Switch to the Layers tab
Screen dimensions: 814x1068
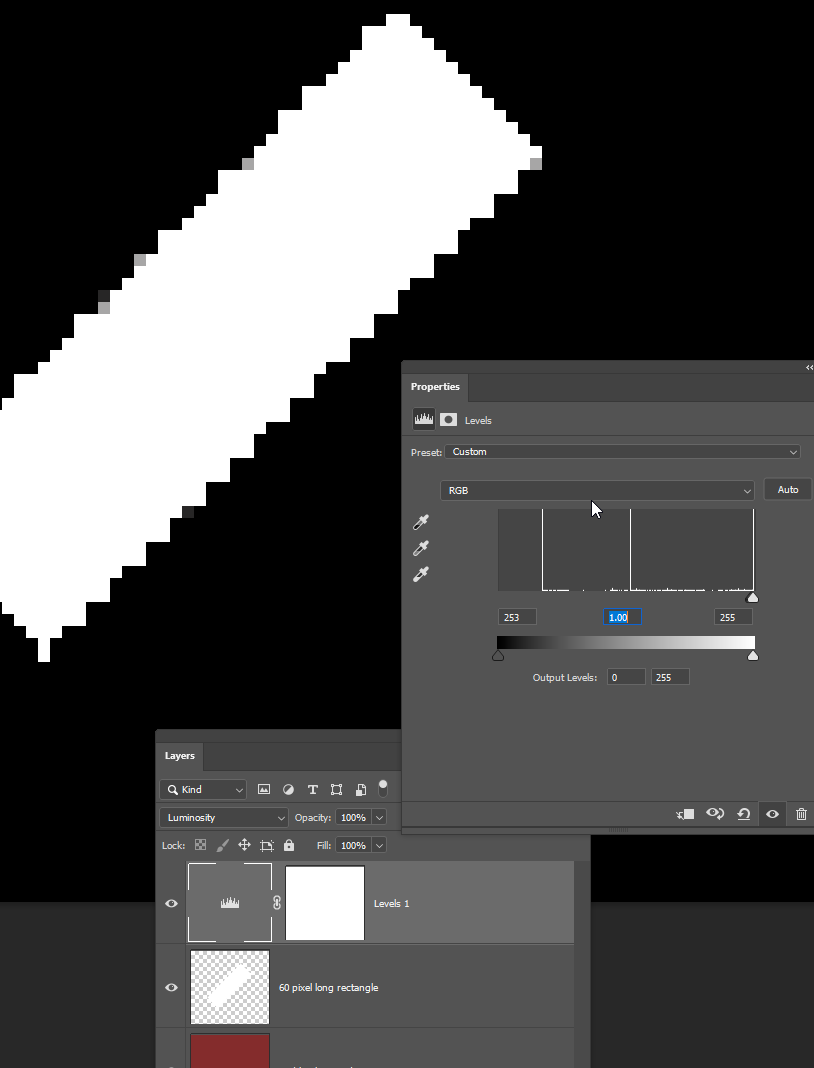coord(179,756)
